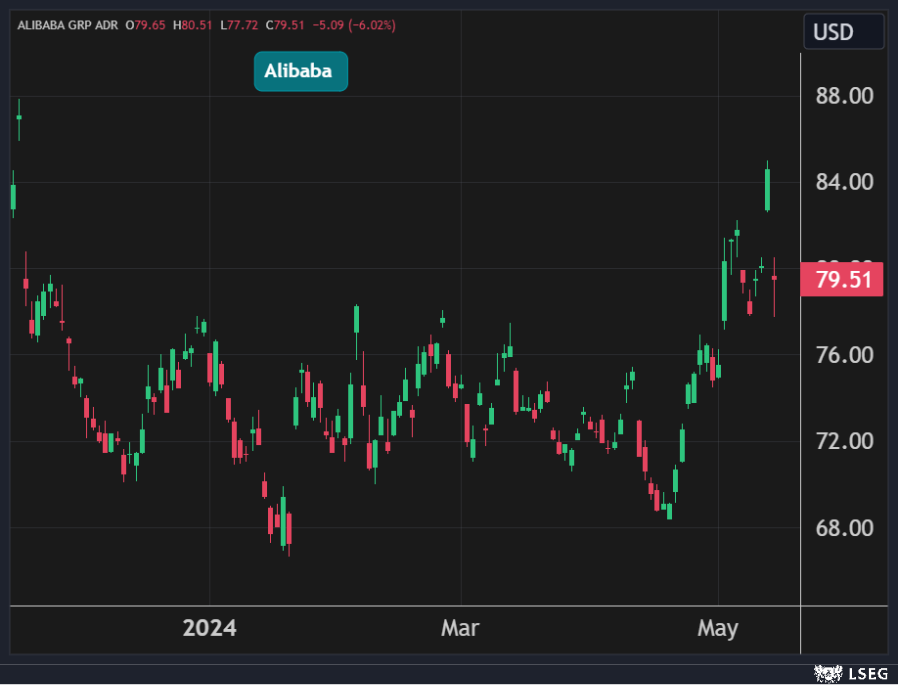Click the May time axis label
This screenshot has height=685, width=898.
pos(717,628)
